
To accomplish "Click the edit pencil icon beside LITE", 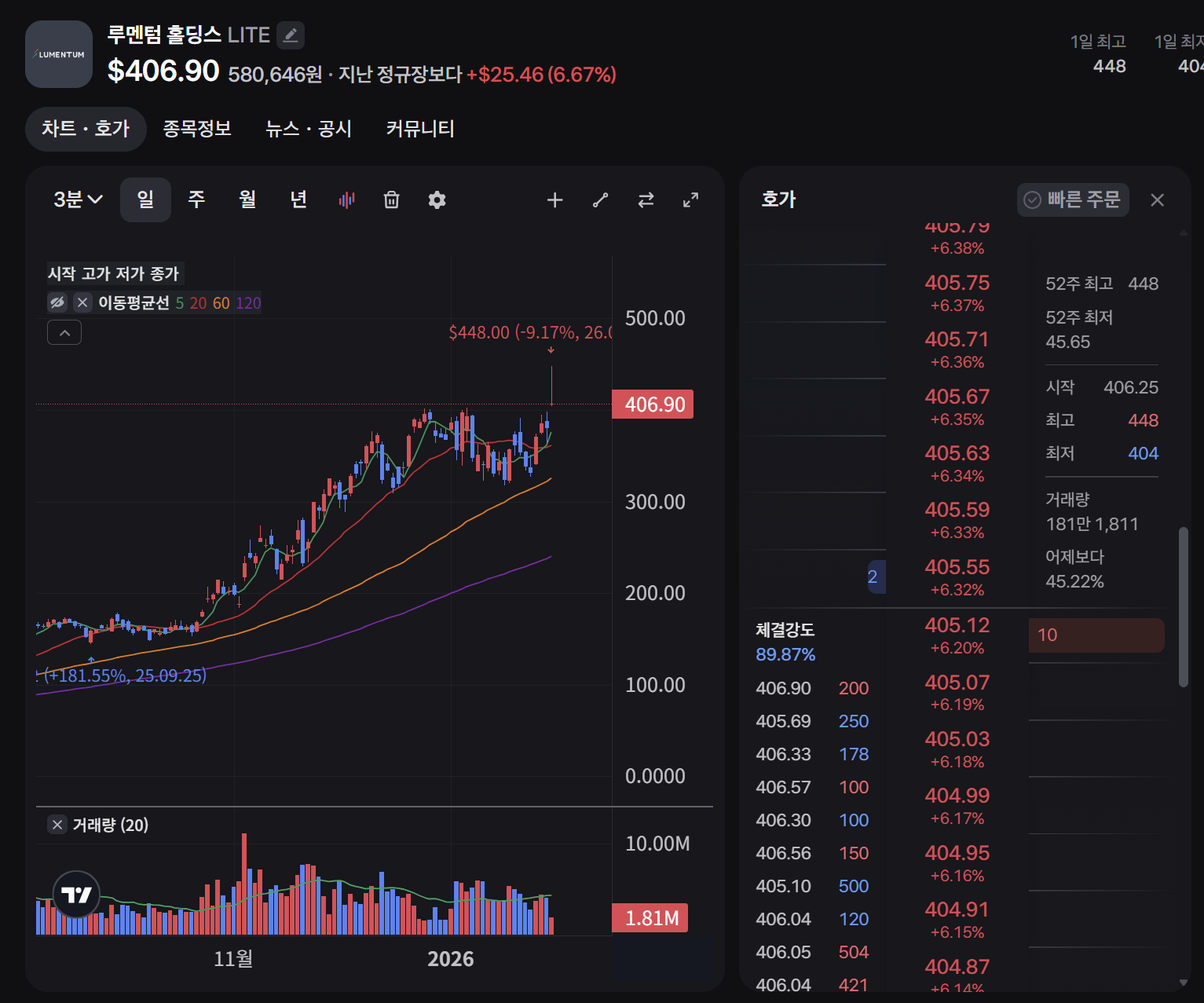I will 291,35.
